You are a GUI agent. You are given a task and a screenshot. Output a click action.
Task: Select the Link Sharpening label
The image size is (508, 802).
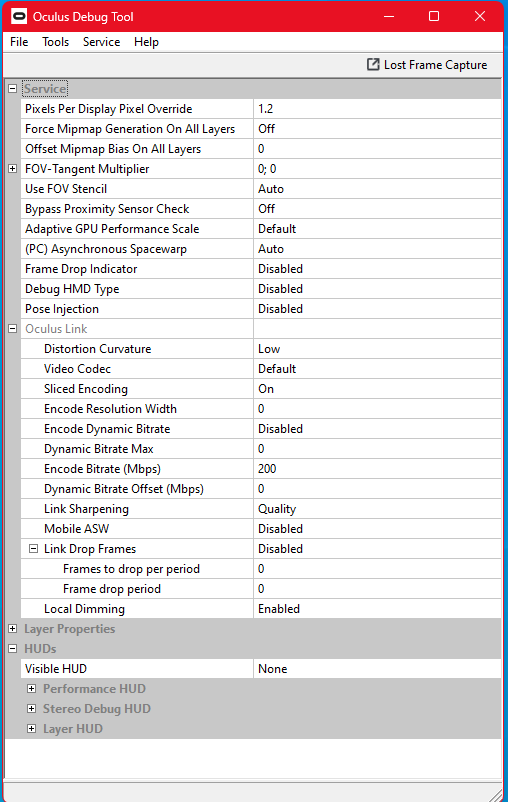click(86, 508)
